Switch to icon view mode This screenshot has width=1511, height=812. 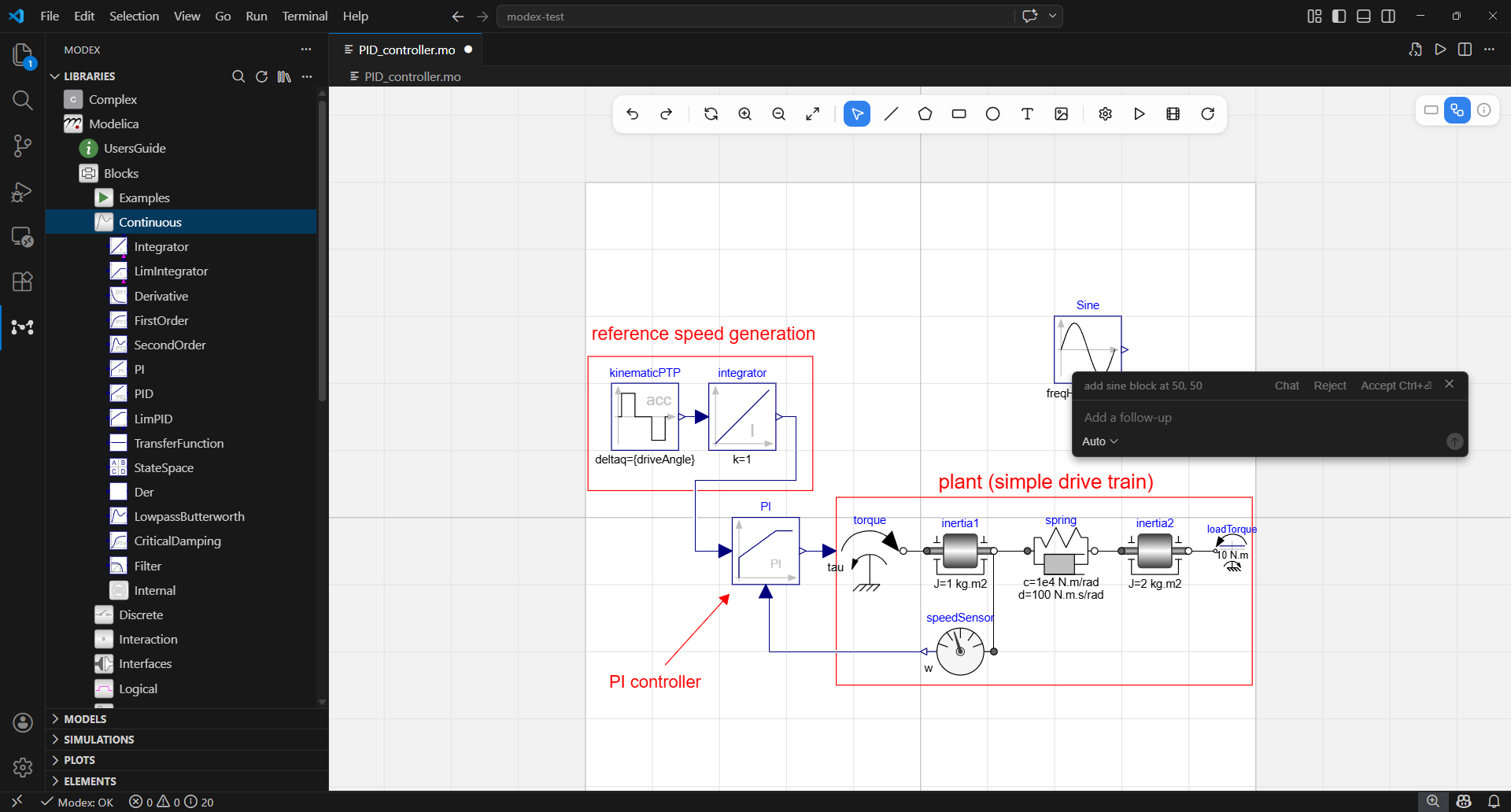pyautogui.click(x=1431, y=110)
